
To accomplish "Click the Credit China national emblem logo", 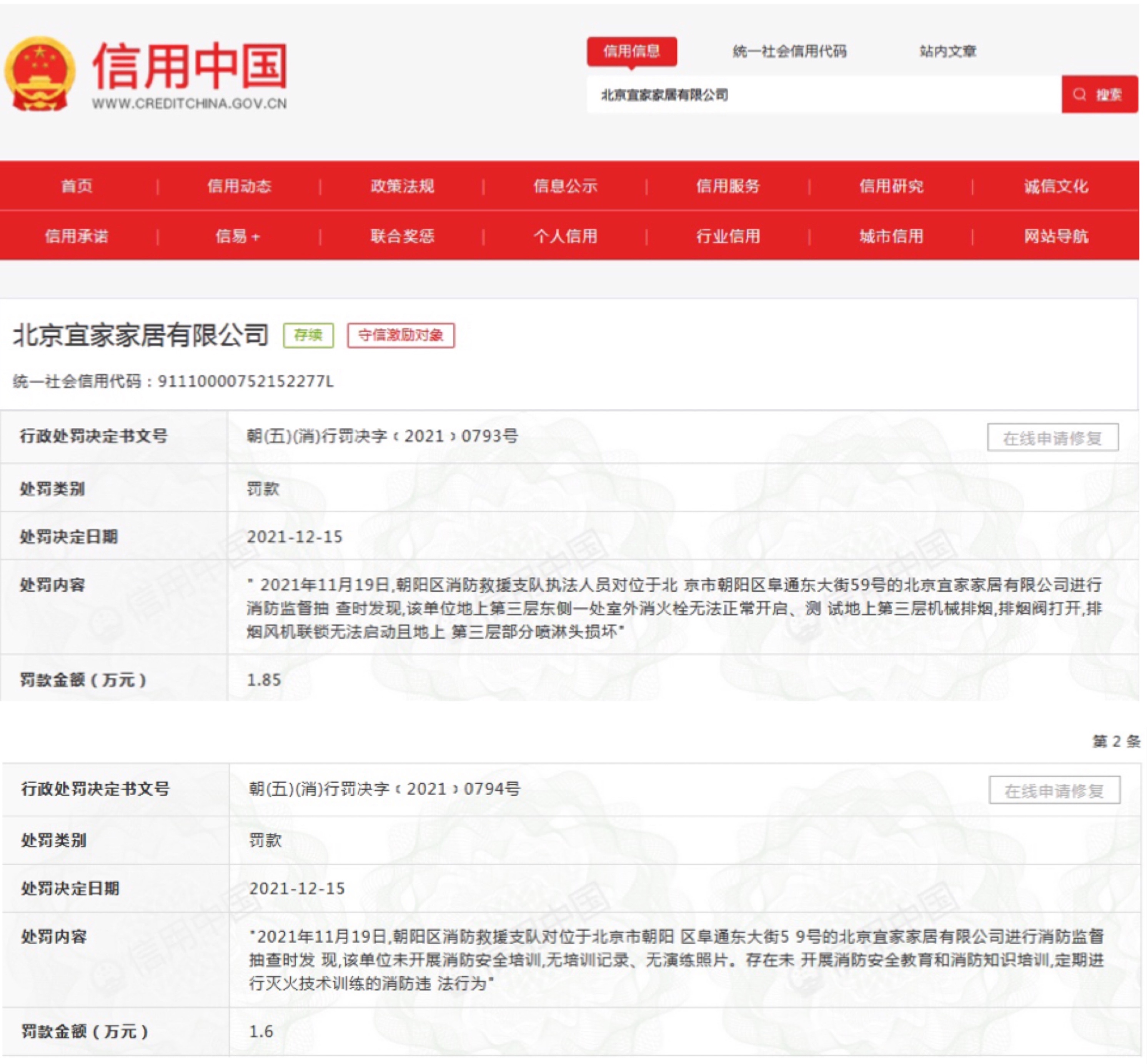I will pos(40,74).
